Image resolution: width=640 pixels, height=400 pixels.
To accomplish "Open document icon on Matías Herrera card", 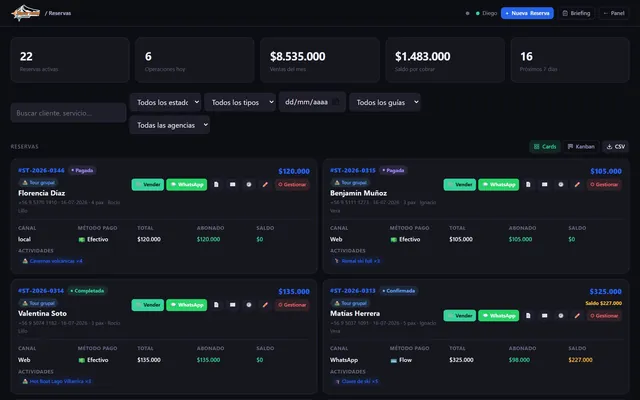I will pos(528,316).
